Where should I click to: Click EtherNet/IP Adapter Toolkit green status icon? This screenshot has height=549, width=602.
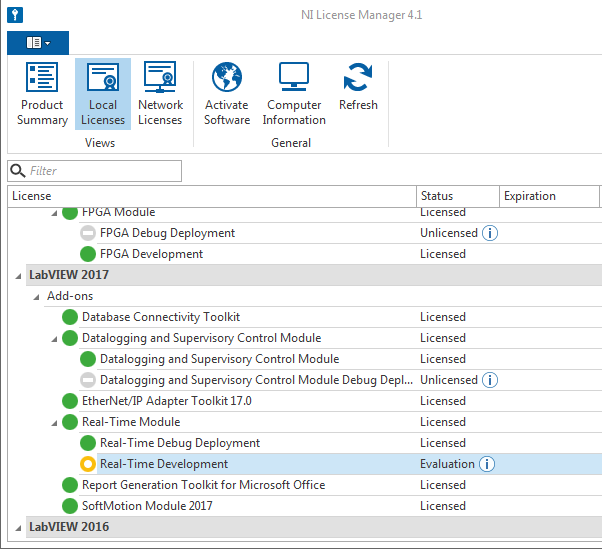(70, 401)
